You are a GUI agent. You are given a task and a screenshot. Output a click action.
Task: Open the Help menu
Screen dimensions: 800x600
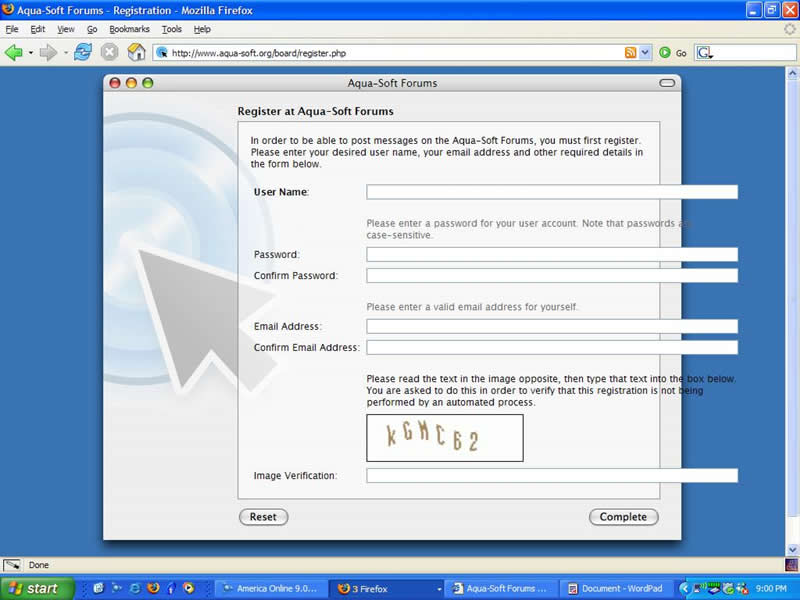202,29
